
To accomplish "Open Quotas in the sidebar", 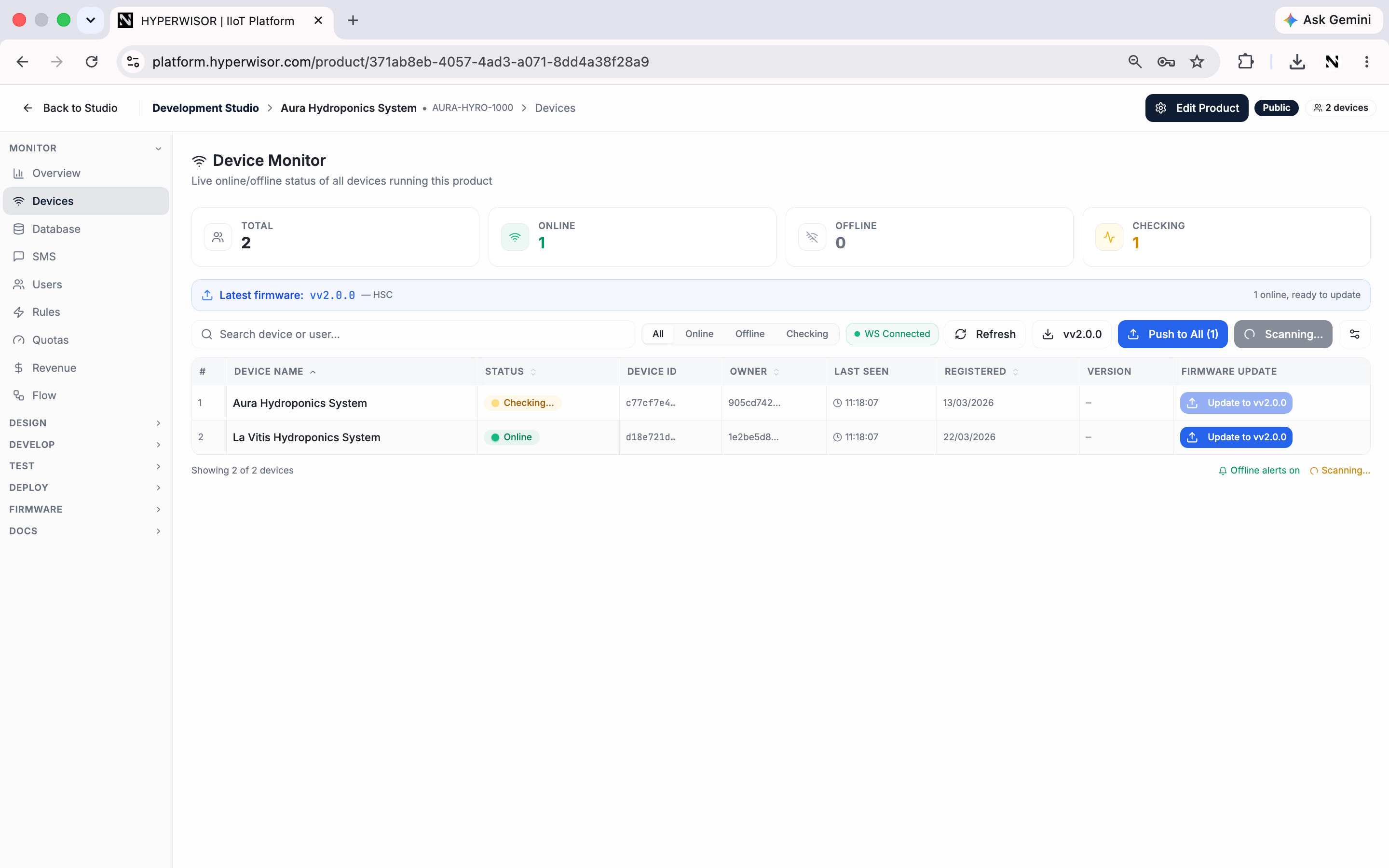I will pyautogui.click(x=86, y=340).
